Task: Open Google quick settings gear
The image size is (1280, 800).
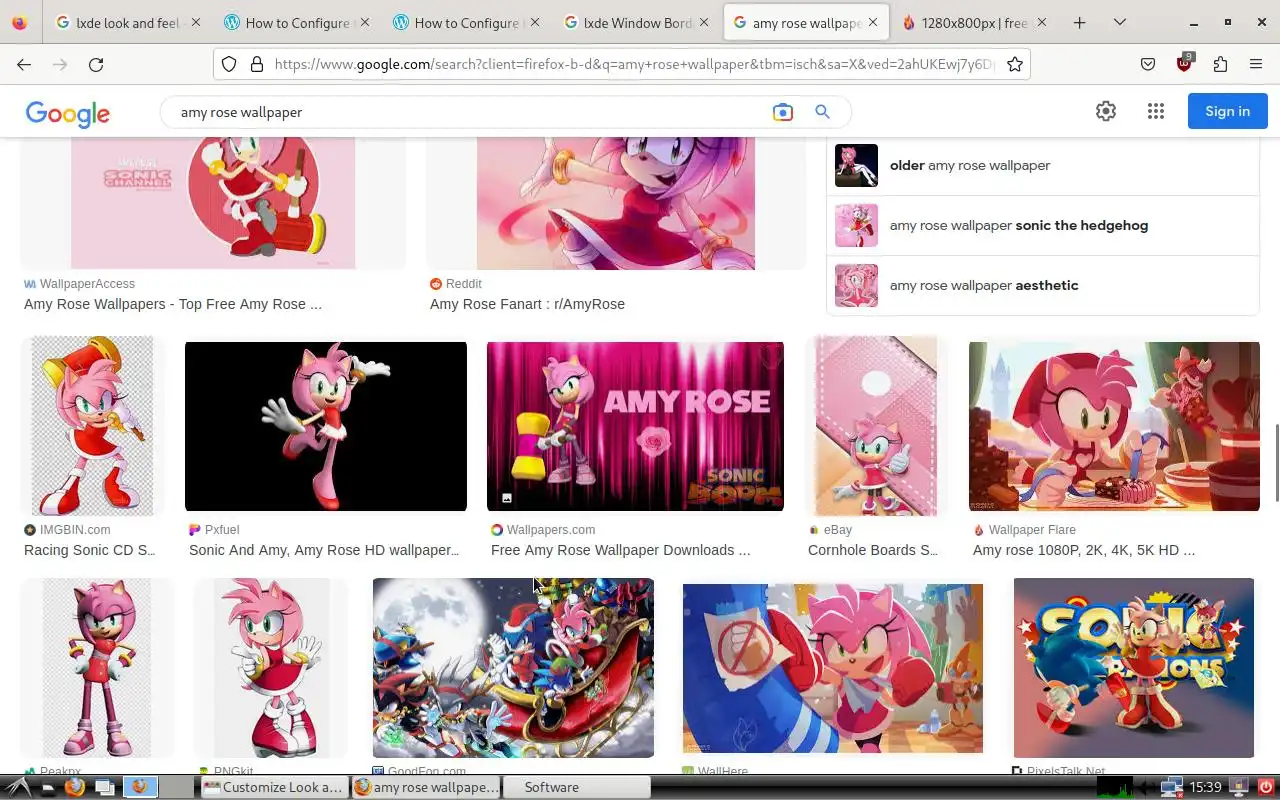Action: tap(1106, 111)
